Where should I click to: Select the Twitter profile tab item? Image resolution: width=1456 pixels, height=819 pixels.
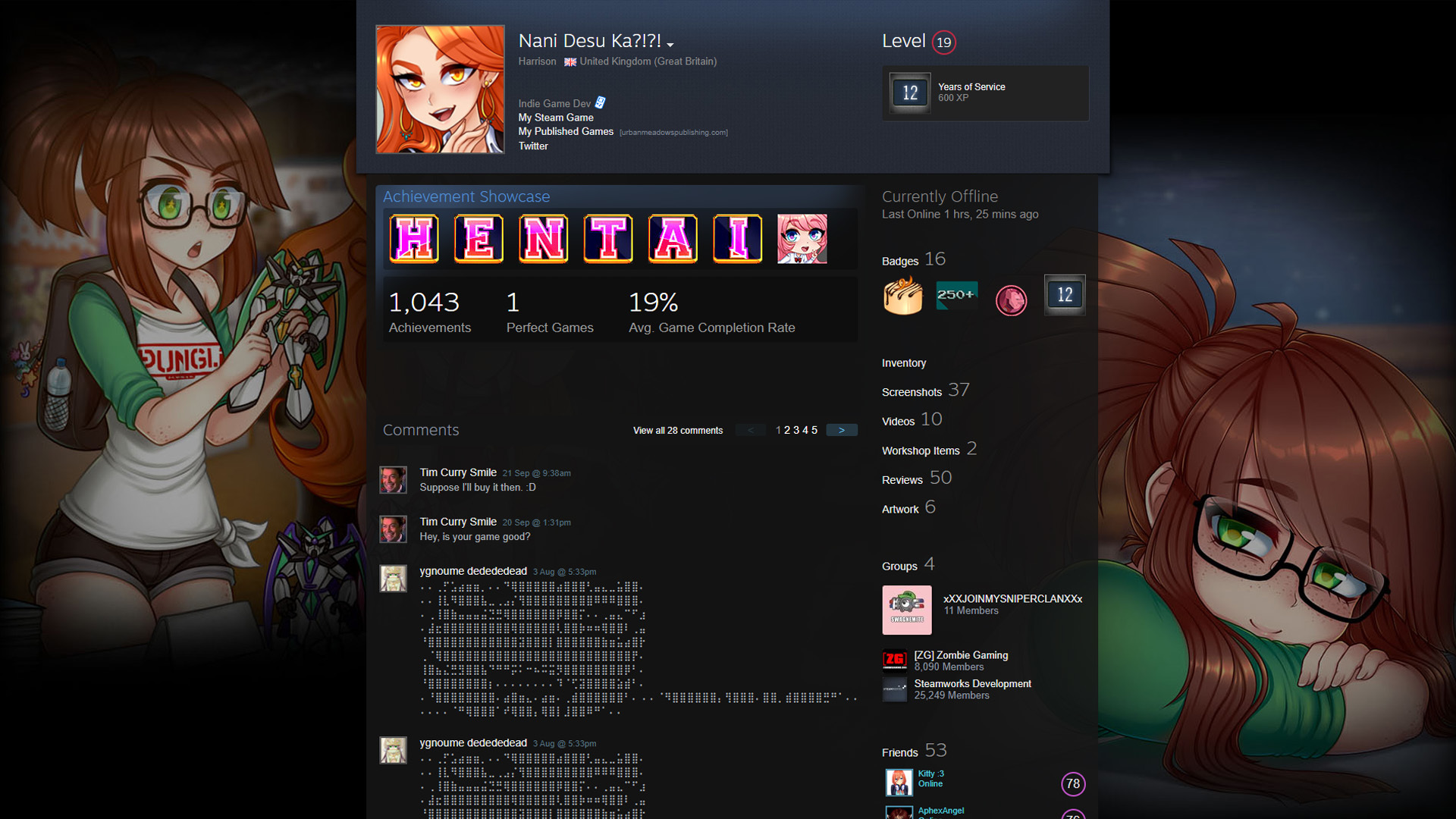(x=533, y=145)
